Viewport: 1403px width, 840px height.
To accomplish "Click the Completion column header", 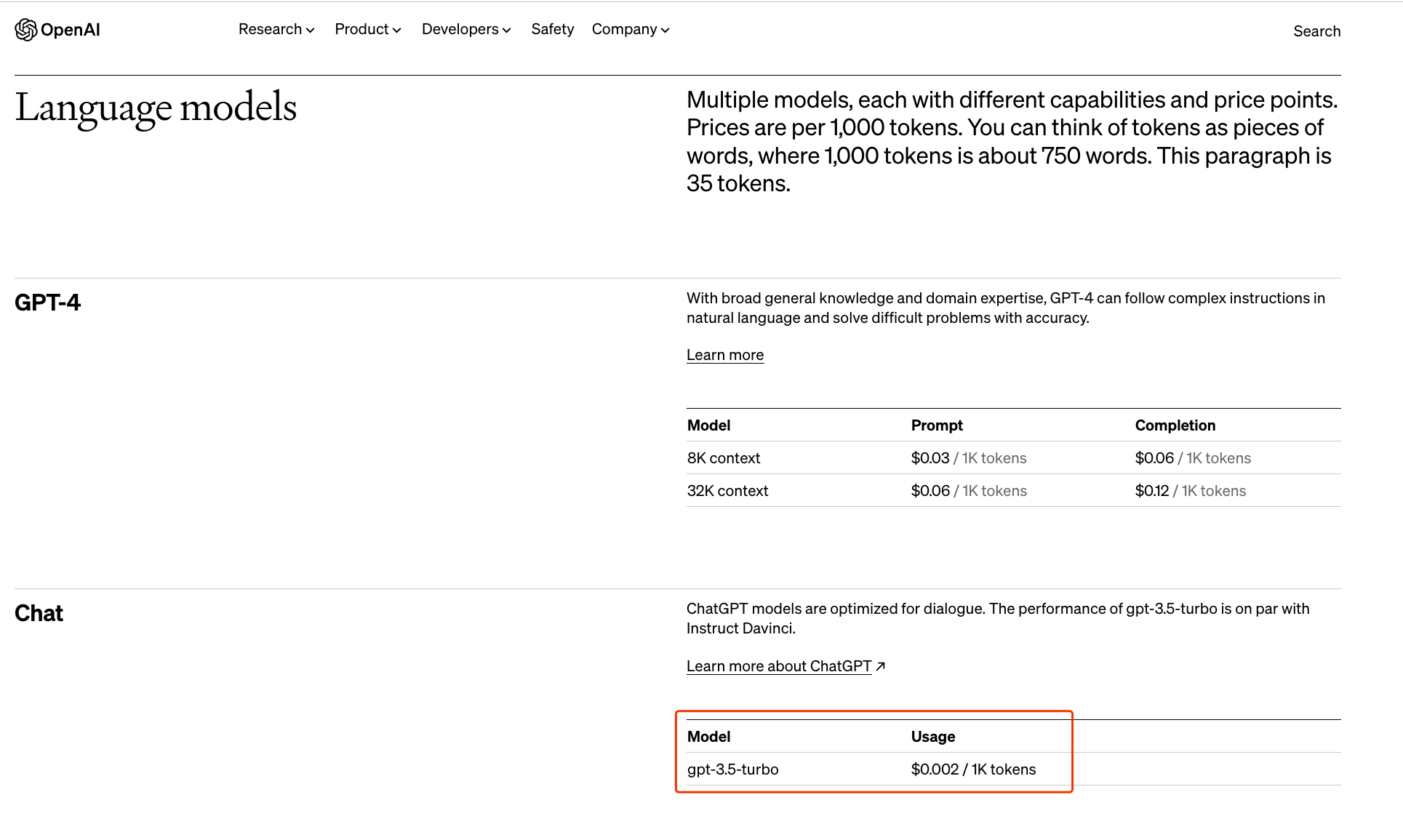I will (1175, 425).
